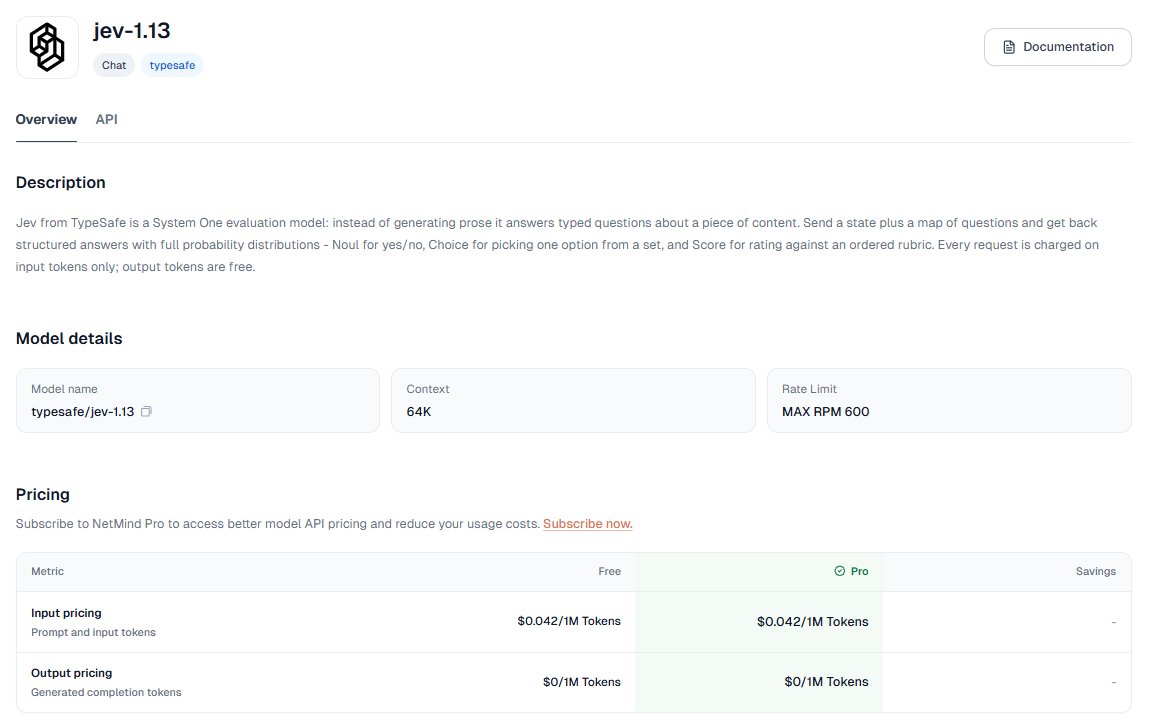The width and height of the screenshot is (1163, 724).
Task: Click the Metric column header
Action: coord(47,571)
